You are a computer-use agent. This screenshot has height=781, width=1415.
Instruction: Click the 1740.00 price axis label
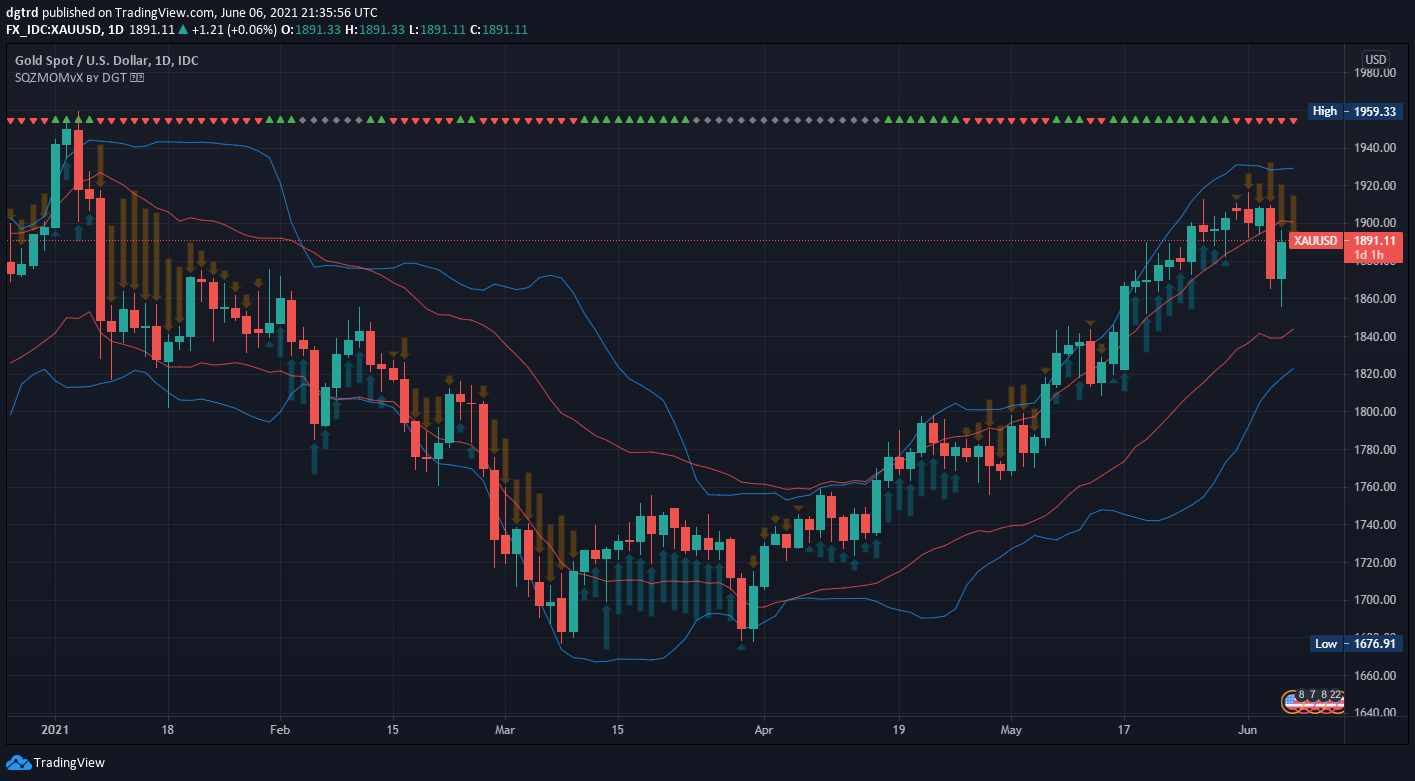[1376, 525]
